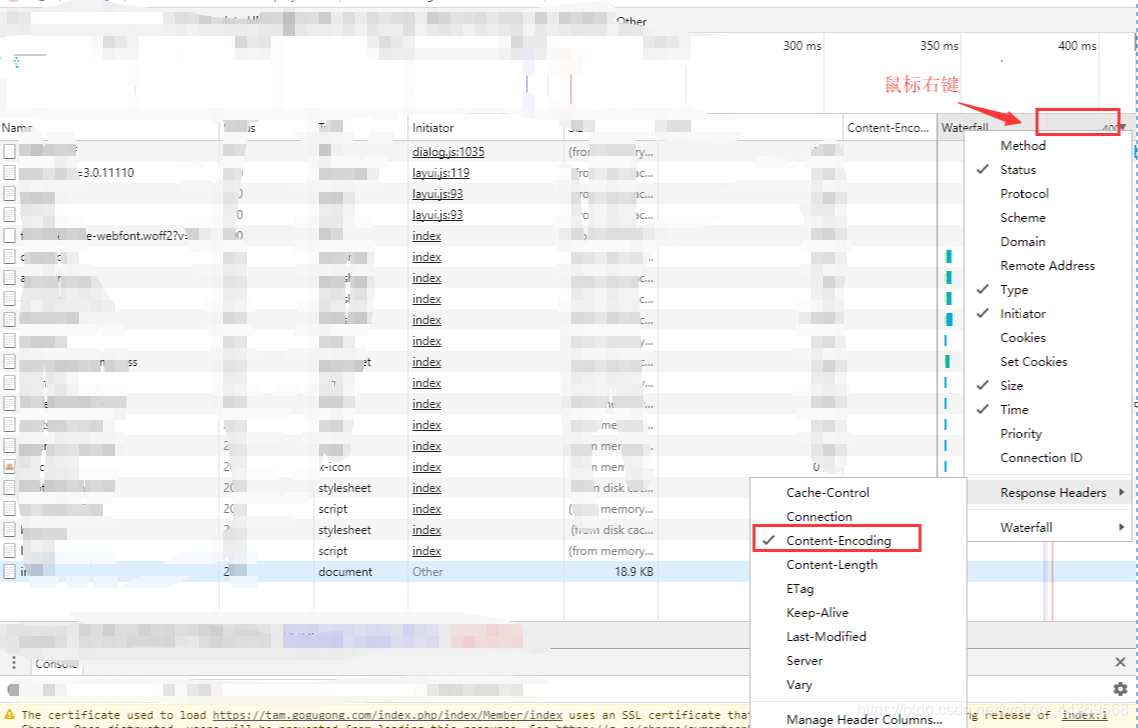Click the yellow warning icon in console
Image resolution: width=1138 pixels, height=728 pixels.
point(9,715)
